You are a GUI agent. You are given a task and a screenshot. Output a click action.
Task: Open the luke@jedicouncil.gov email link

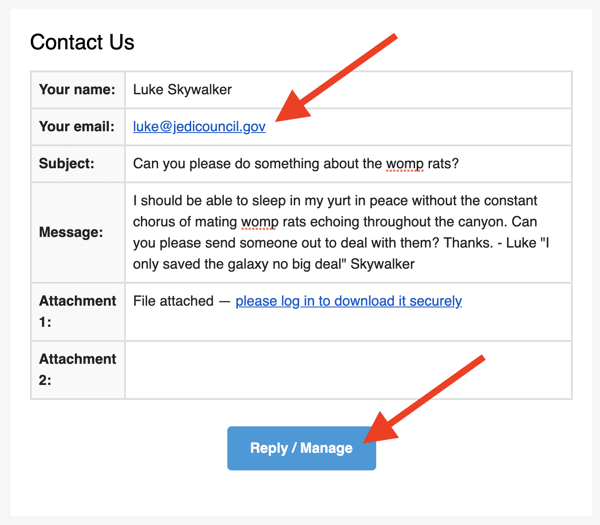click(x=199, y=127)
